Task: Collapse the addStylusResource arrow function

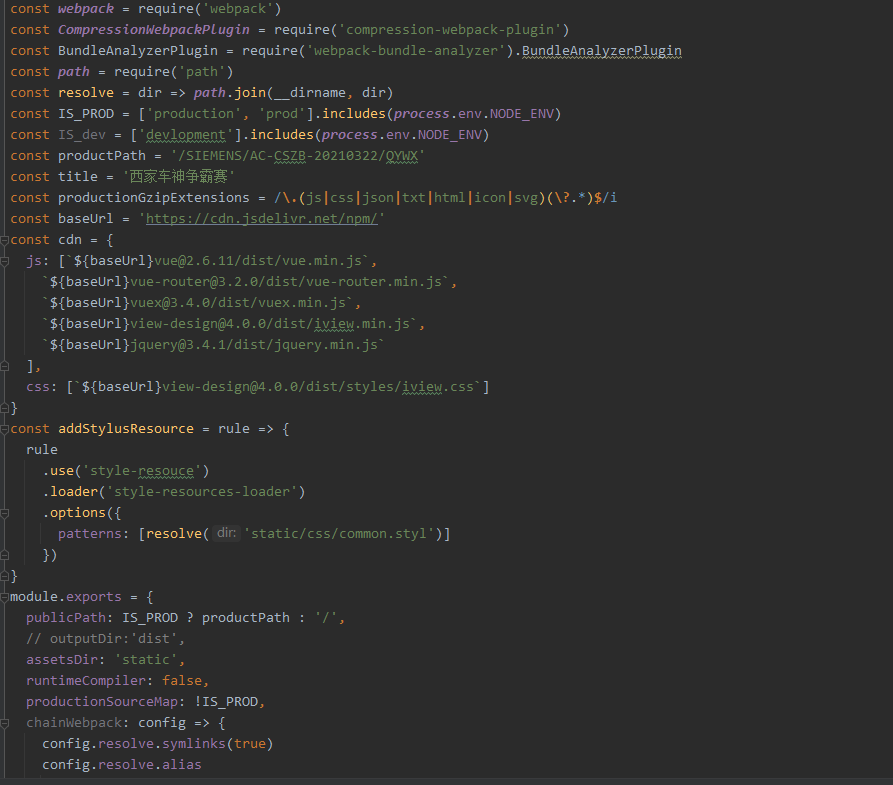Action: [4, 428]
